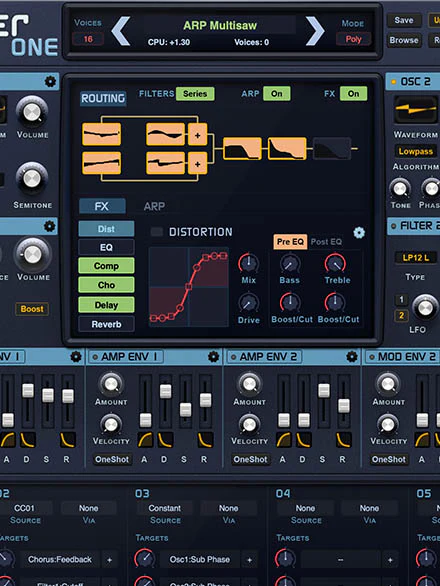
Task: Click the Distortion Mix knob
Action: [x=249, y=263]
